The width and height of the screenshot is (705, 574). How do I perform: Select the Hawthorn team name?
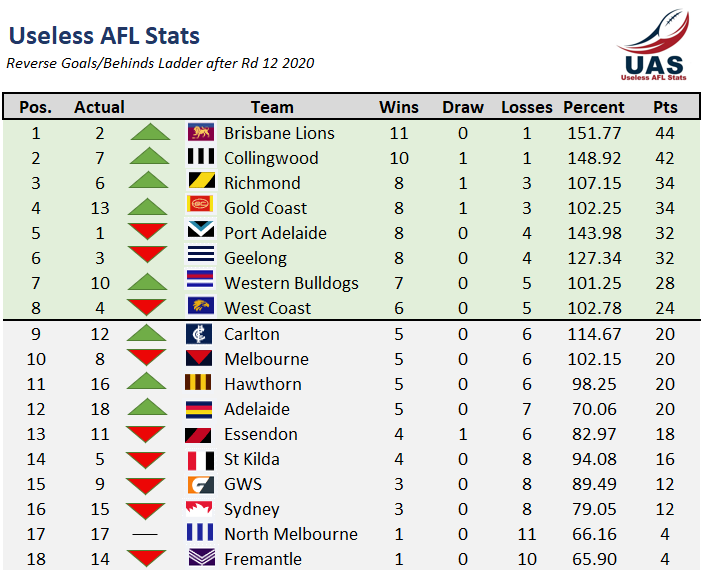click(x=263, y=384)
